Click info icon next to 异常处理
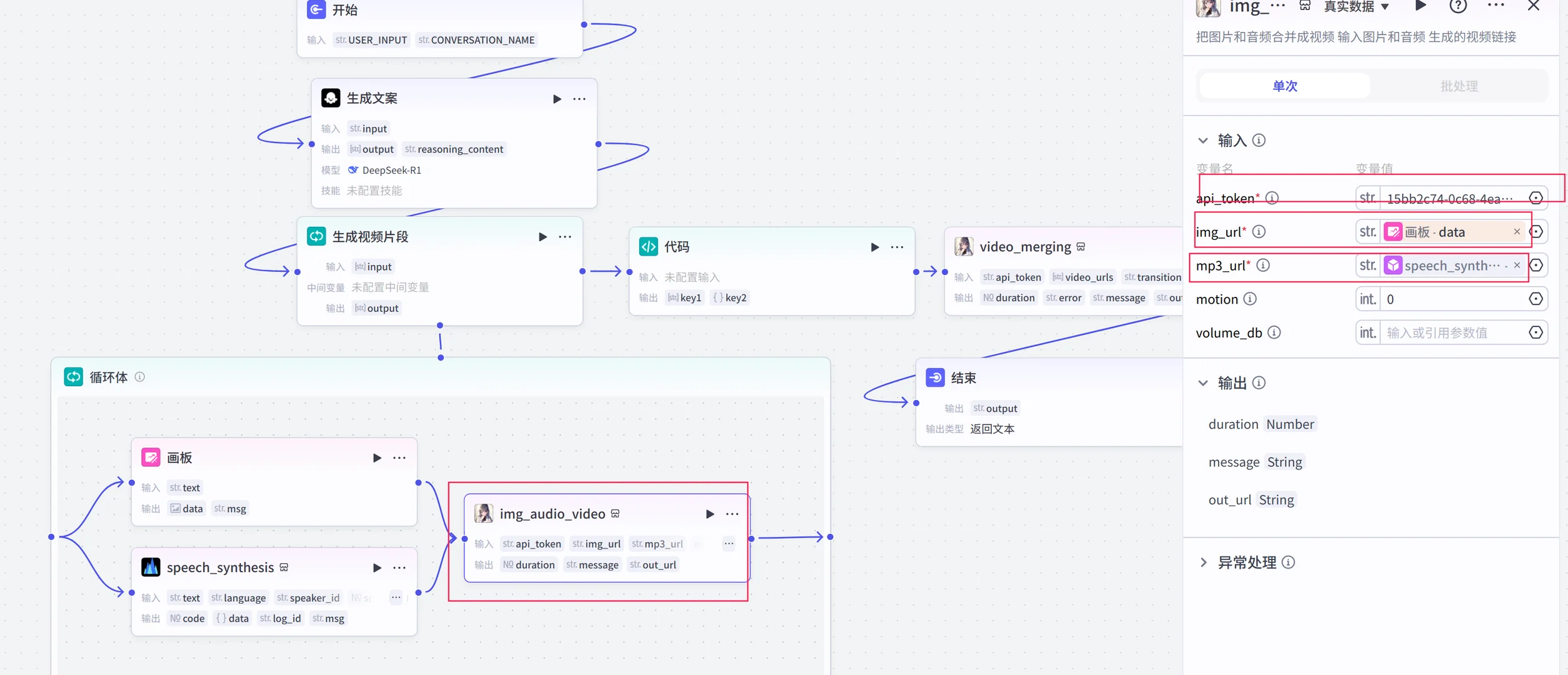The image size is (1568, 675). click(x=1289, y=562)
